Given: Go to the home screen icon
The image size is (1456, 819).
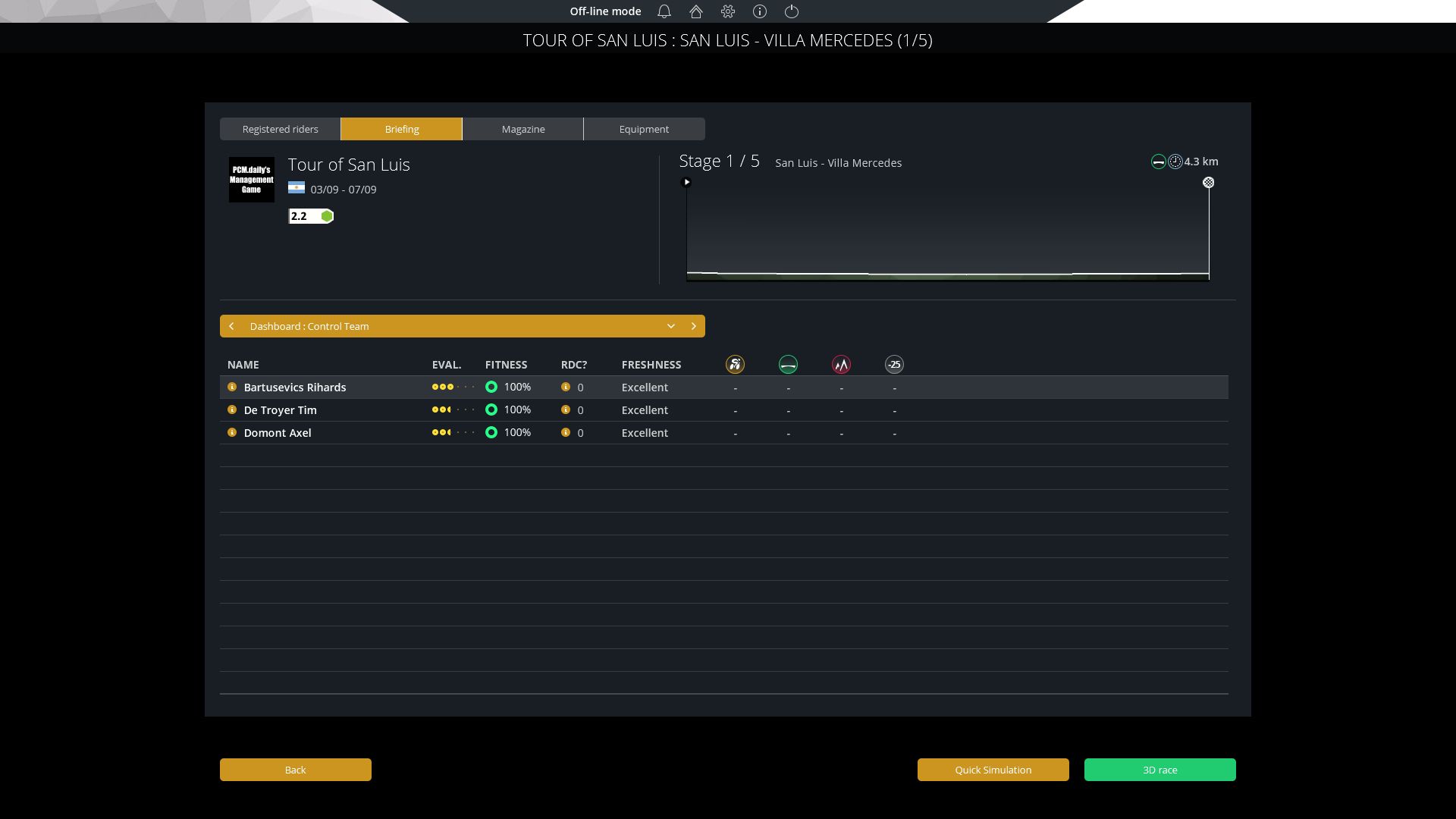Looking at the screenshot, I should (x=696, y=11).
